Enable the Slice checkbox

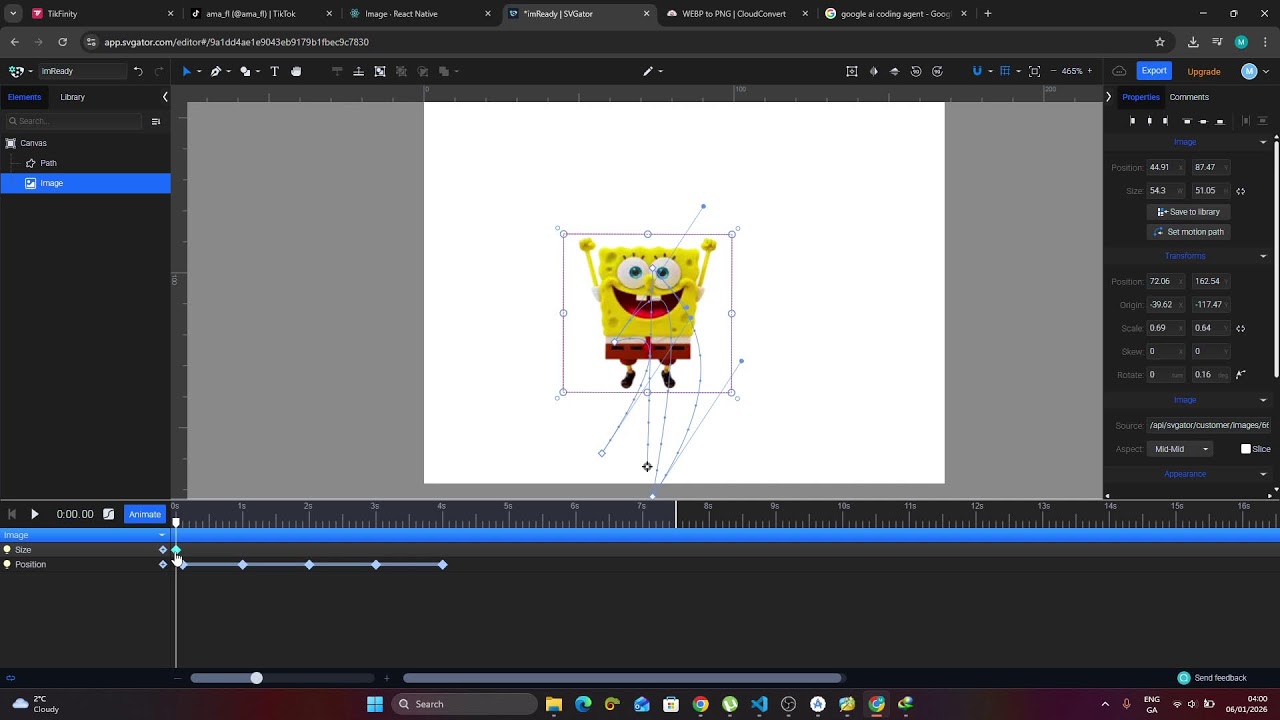[1246, 449]
